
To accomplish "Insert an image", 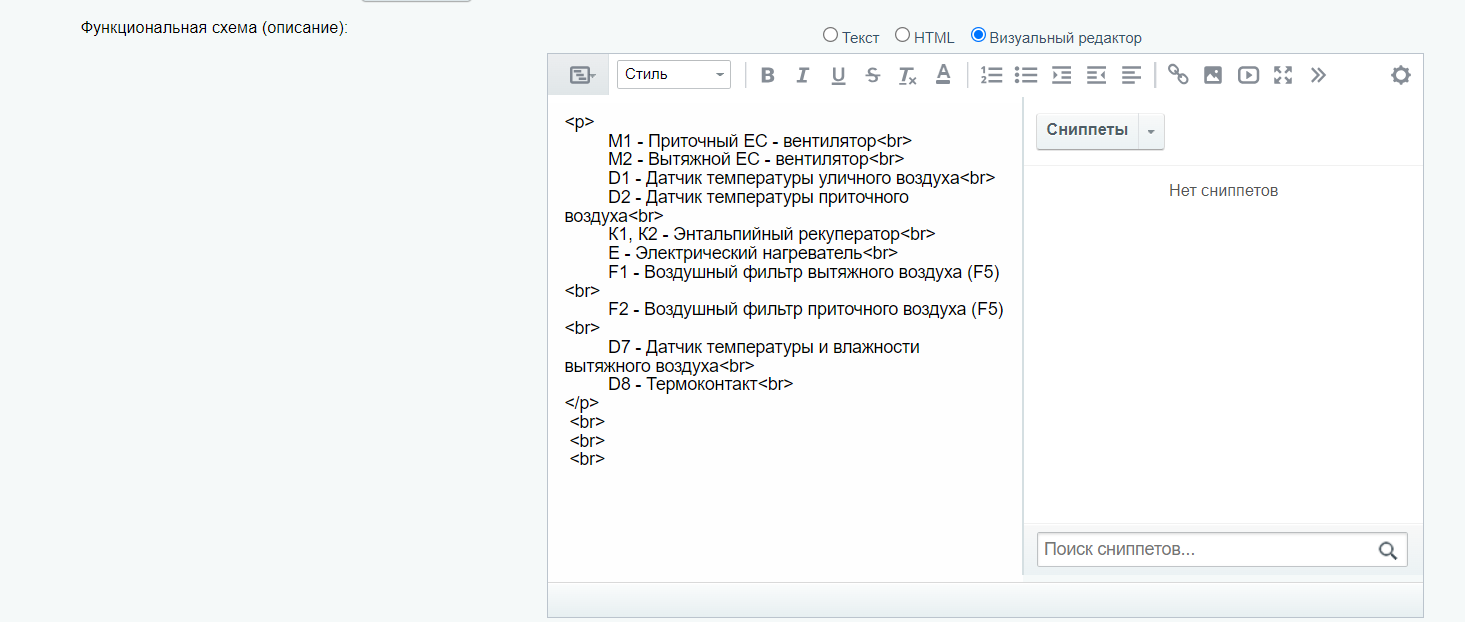I will click(1213, 75).
